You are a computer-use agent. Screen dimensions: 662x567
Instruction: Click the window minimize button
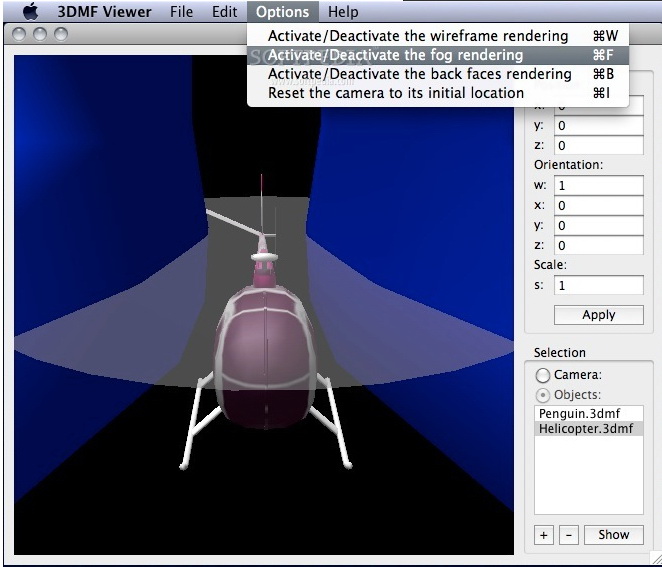[40, 34]
